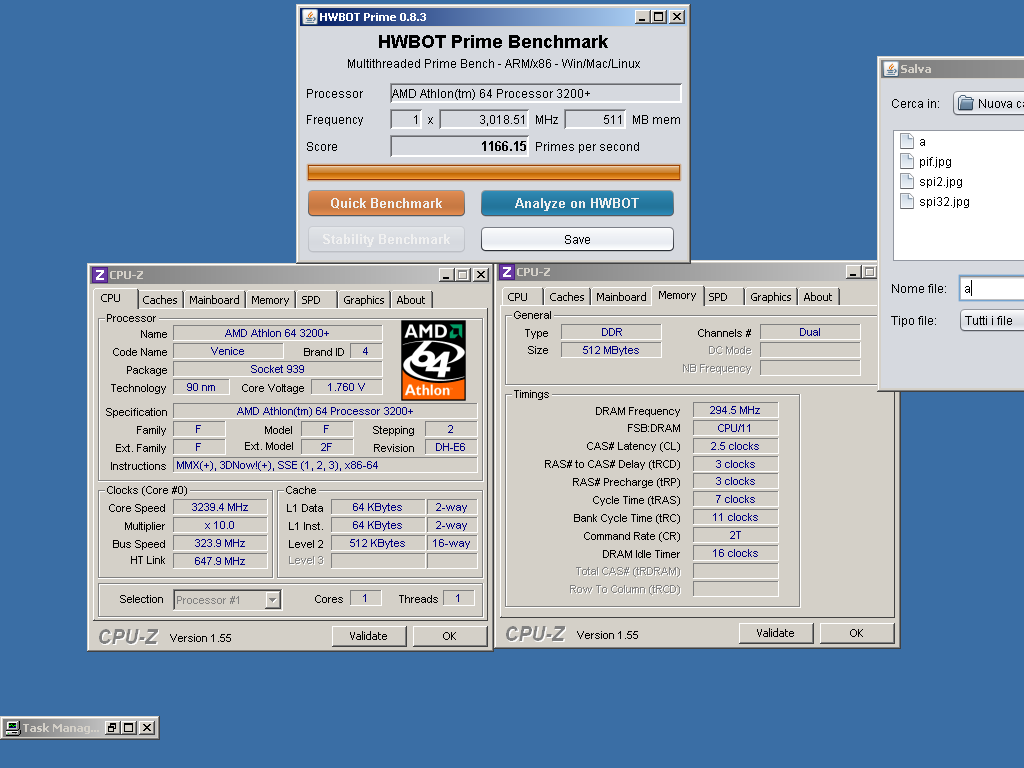Viewport: 1024px width, 768px height.
Task: Select the file icon for pif.jpg
Action: tap(906, 161)
